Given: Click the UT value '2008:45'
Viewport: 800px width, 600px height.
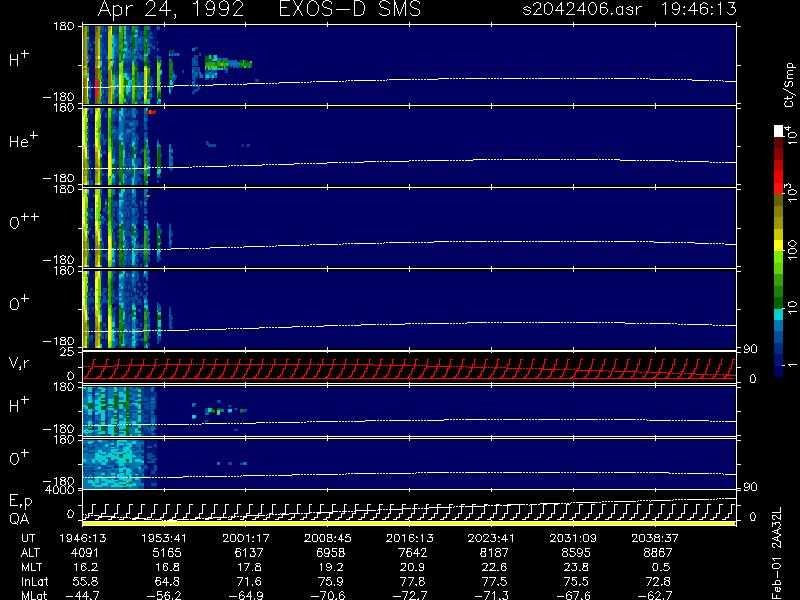Looking at the screenshot, I should coord(328,538).
